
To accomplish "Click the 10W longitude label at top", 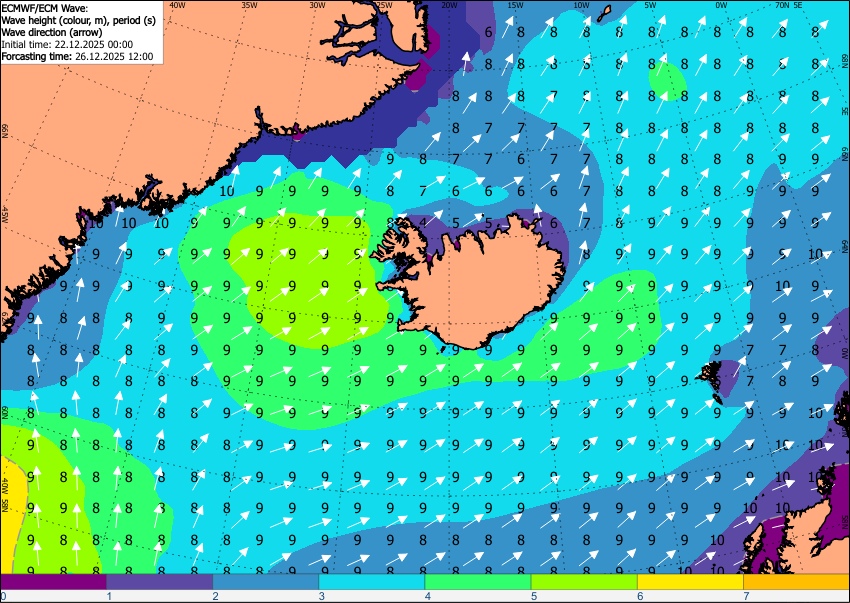I will click(x=582, y=5).
